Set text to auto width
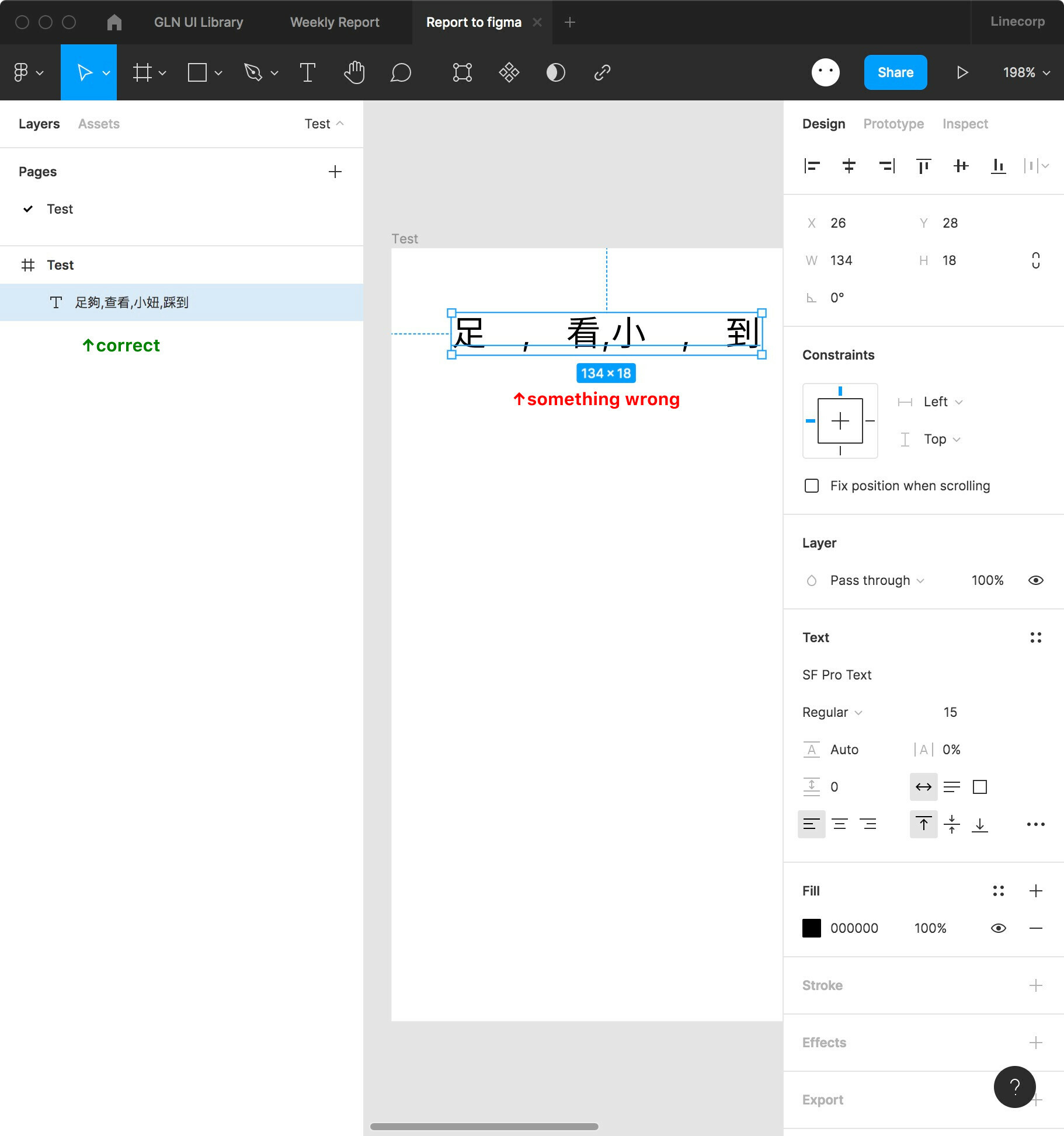Viewport: 1064px width, 1136px height. (924, 787)
